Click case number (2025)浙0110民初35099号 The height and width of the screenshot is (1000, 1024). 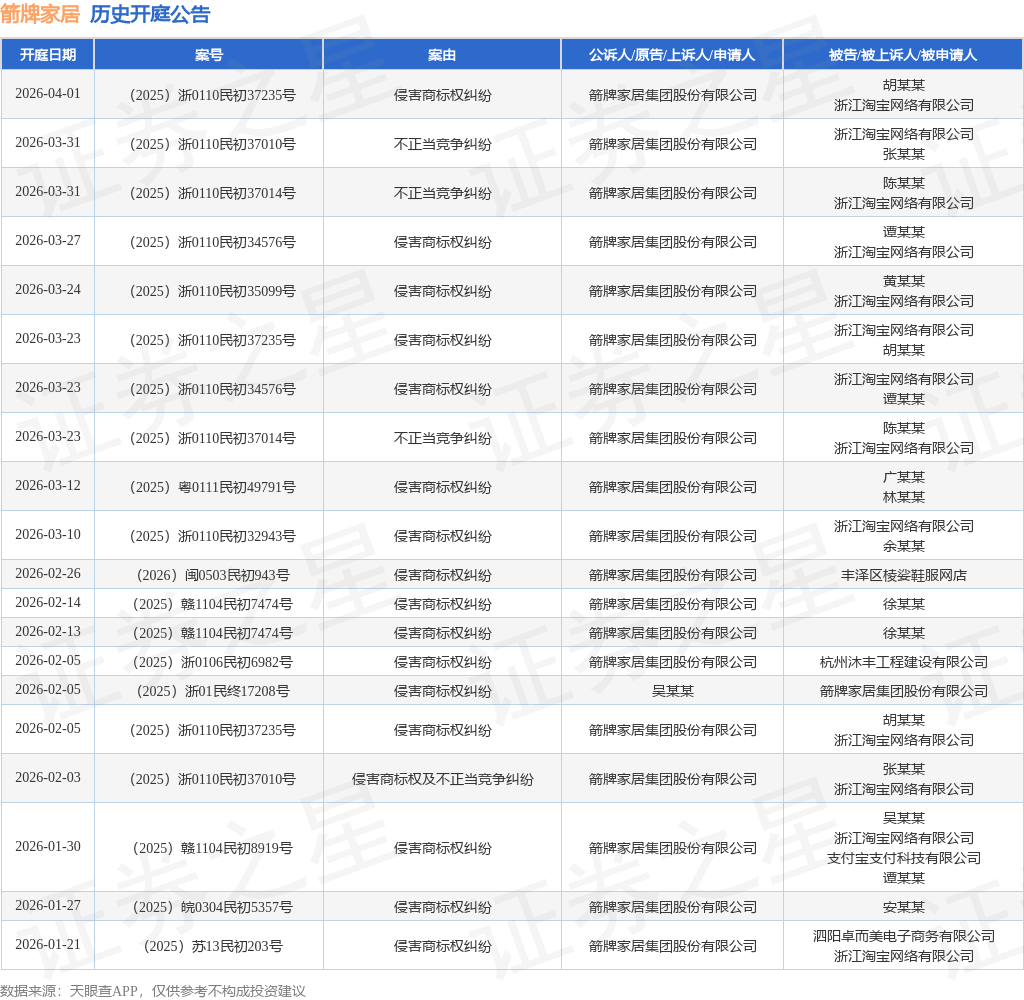click(x=213, y=291)
